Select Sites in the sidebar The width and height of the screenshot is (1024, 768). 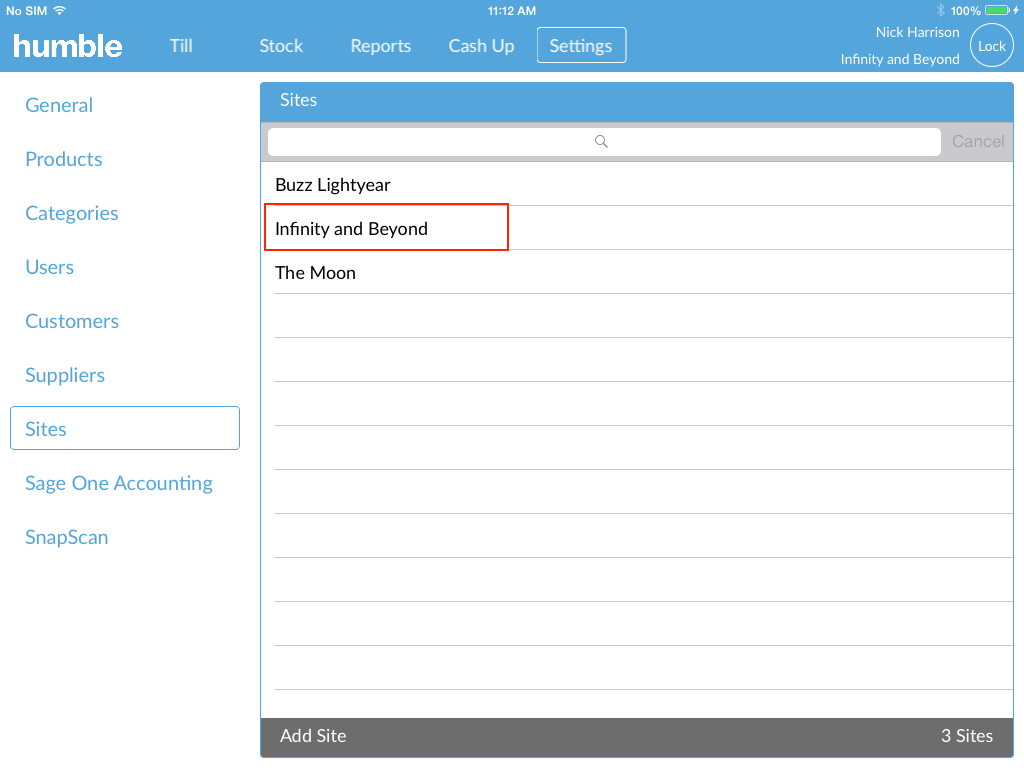[x=125, y=428]
